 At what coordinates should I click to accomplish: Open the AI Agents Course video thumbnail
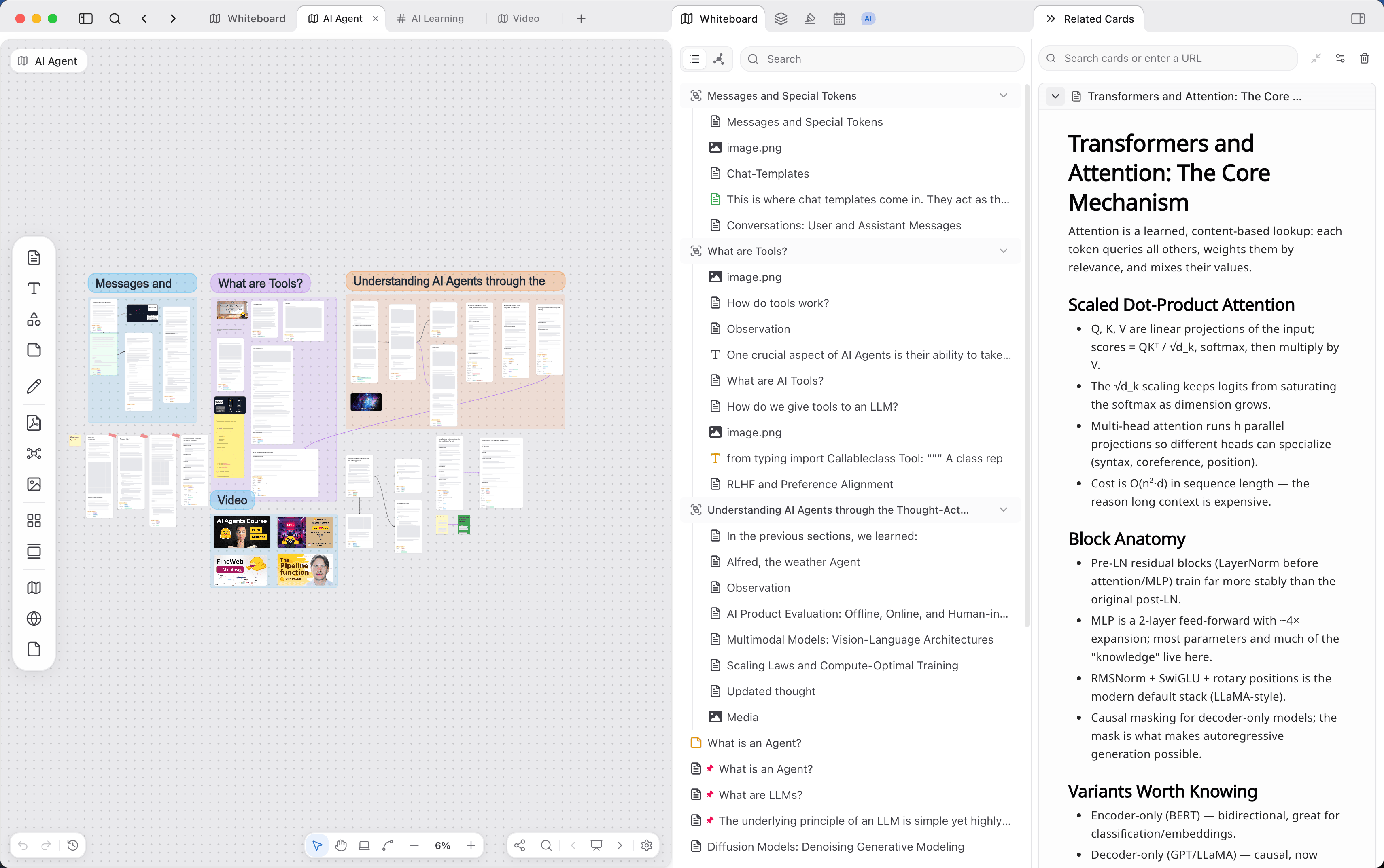coord(242,531)
